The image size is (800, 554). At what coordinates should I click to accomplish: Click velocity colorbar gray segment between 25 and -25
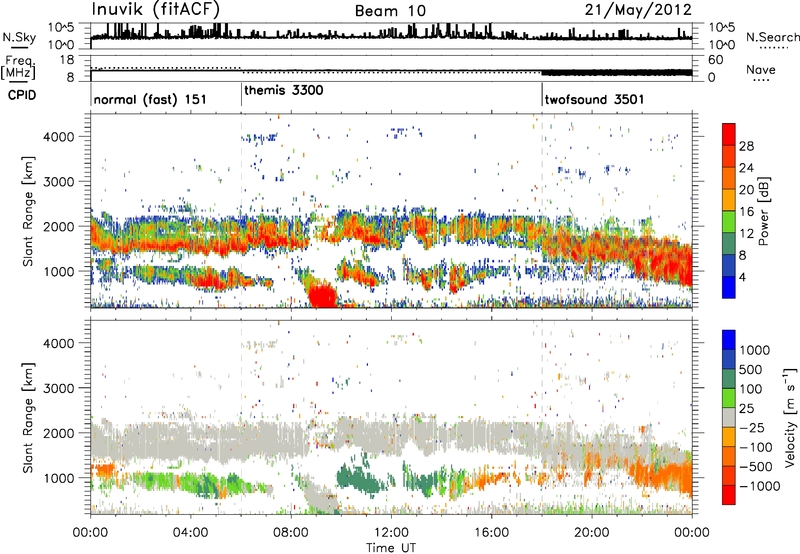[x=729, y=417]
